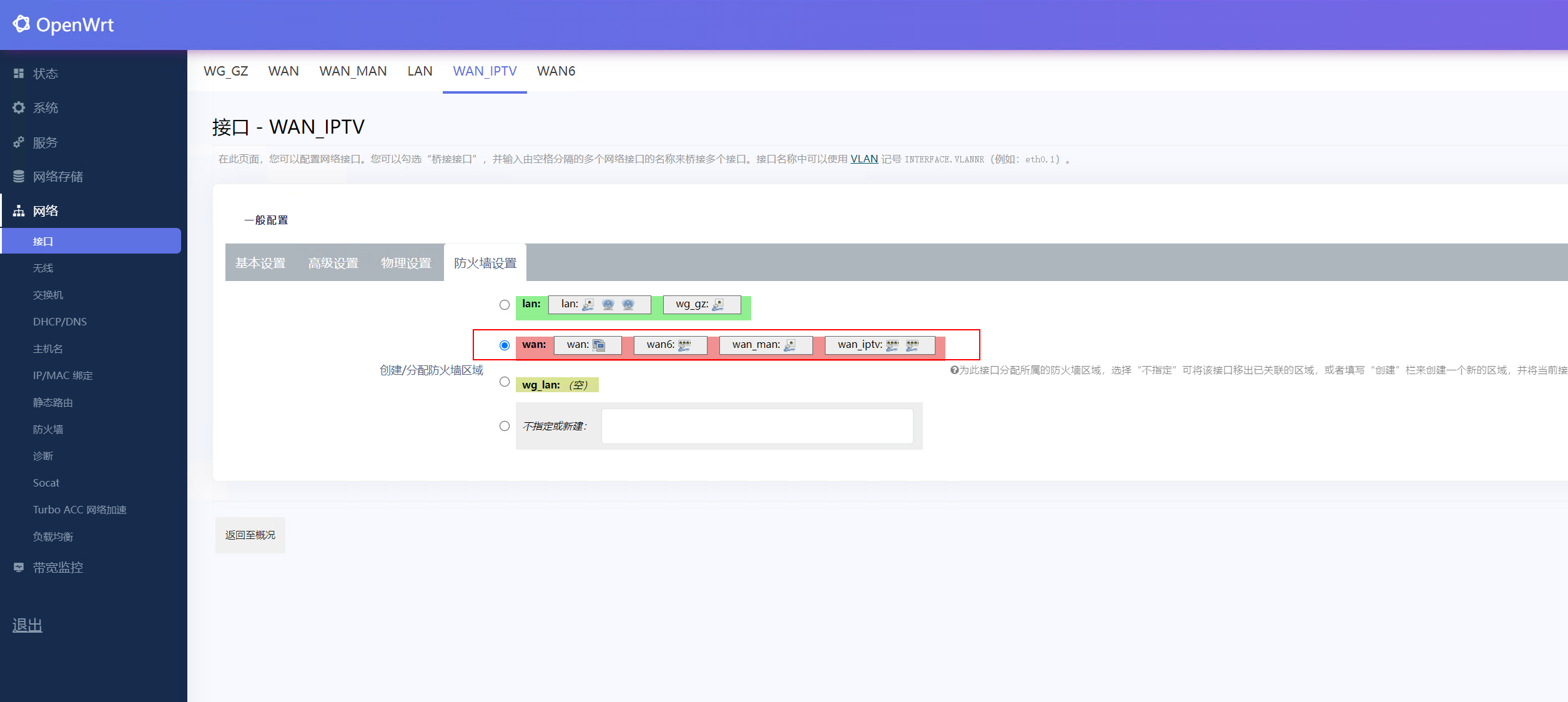Select the unspecified-or-create (不指定或新建) radio button
Screen dimensions: 1568x702
pyautogui.click(x=505, y=426)
